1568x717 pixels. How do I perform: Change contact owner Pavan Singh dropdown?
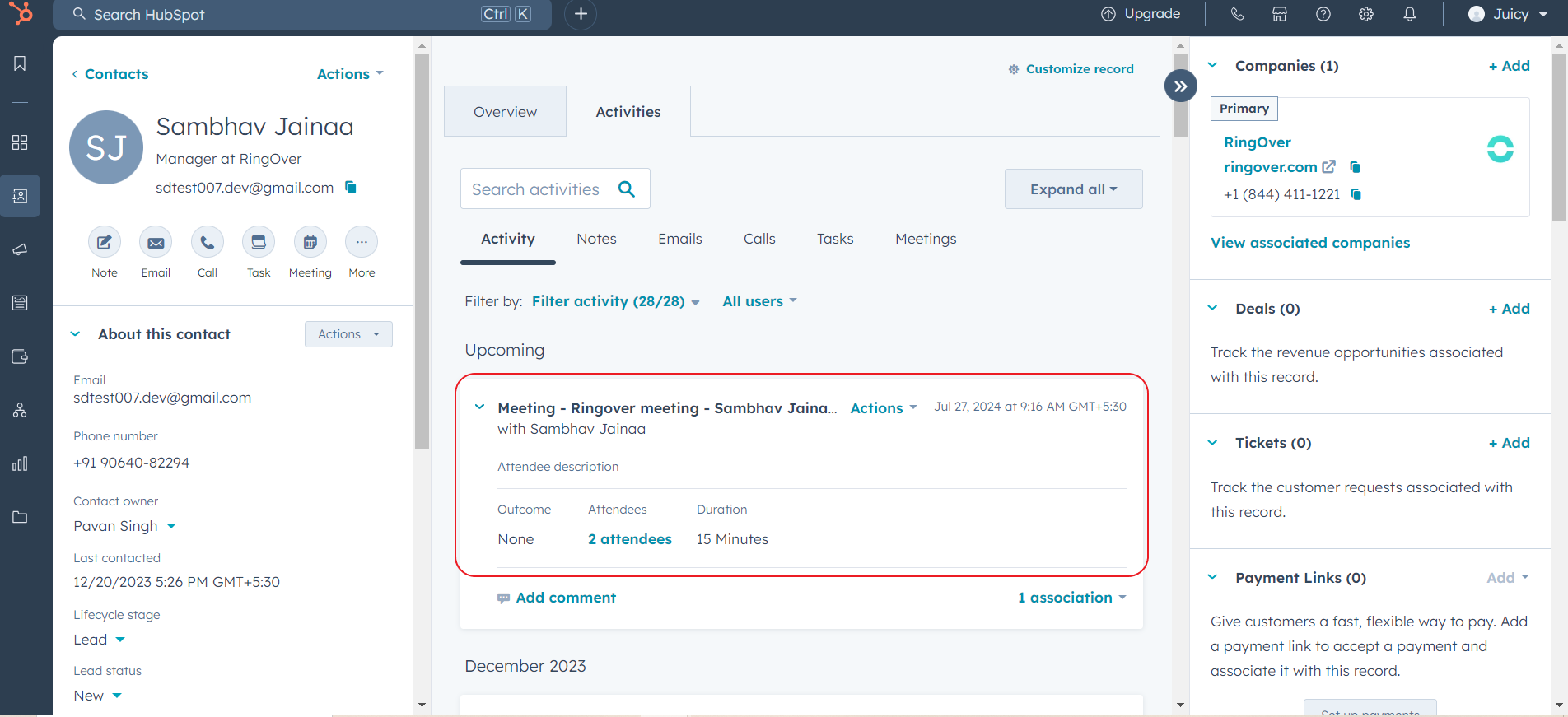coord(125,526)
